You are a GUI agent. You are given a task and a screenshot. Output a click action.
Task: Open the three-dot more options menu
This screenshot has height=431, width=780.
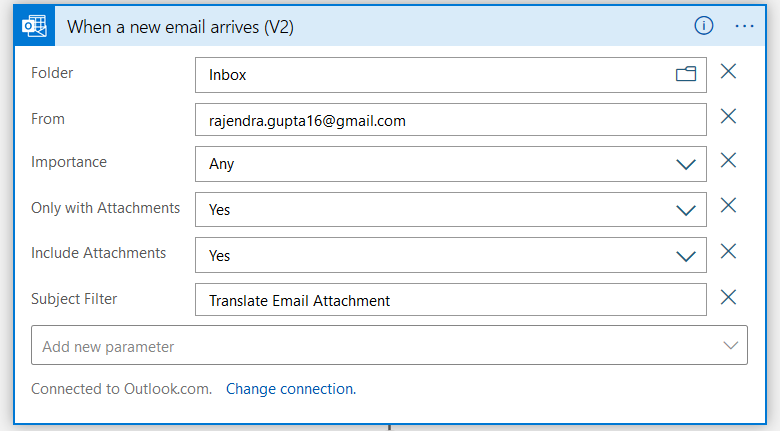tap(745, 26)
